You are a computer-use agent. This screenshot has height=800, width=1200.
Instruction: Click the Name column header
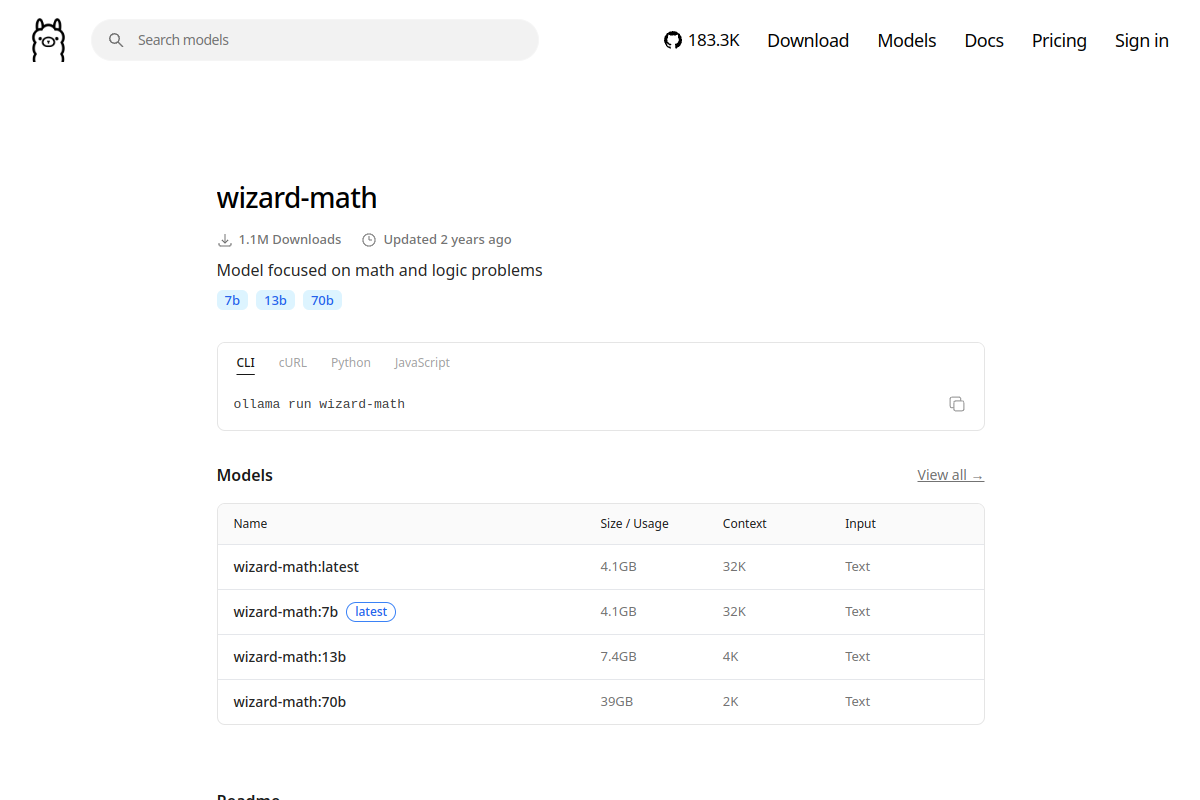coord(250,524)
